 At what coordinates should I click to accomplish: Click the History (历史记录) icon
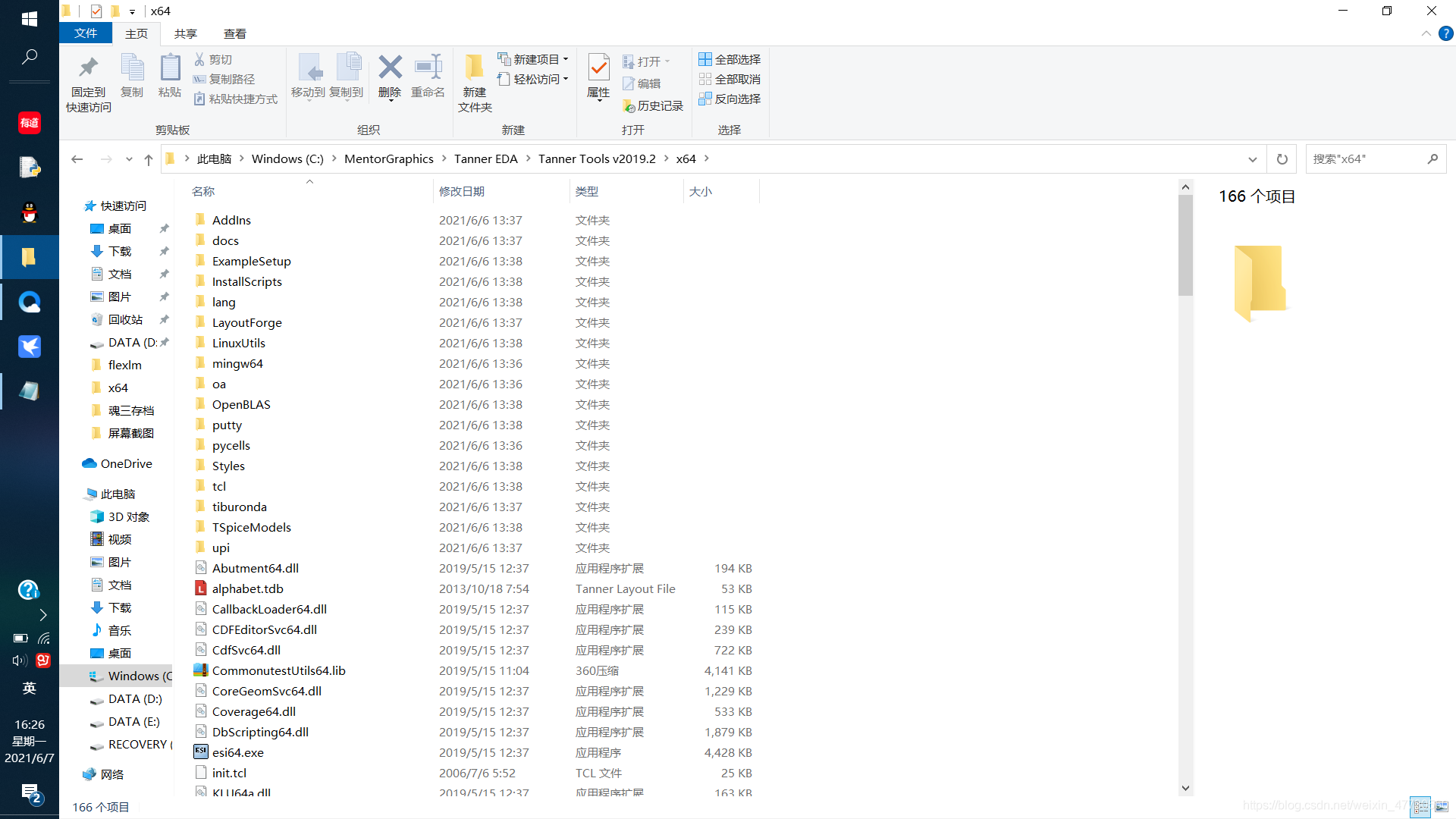point(653,105)
